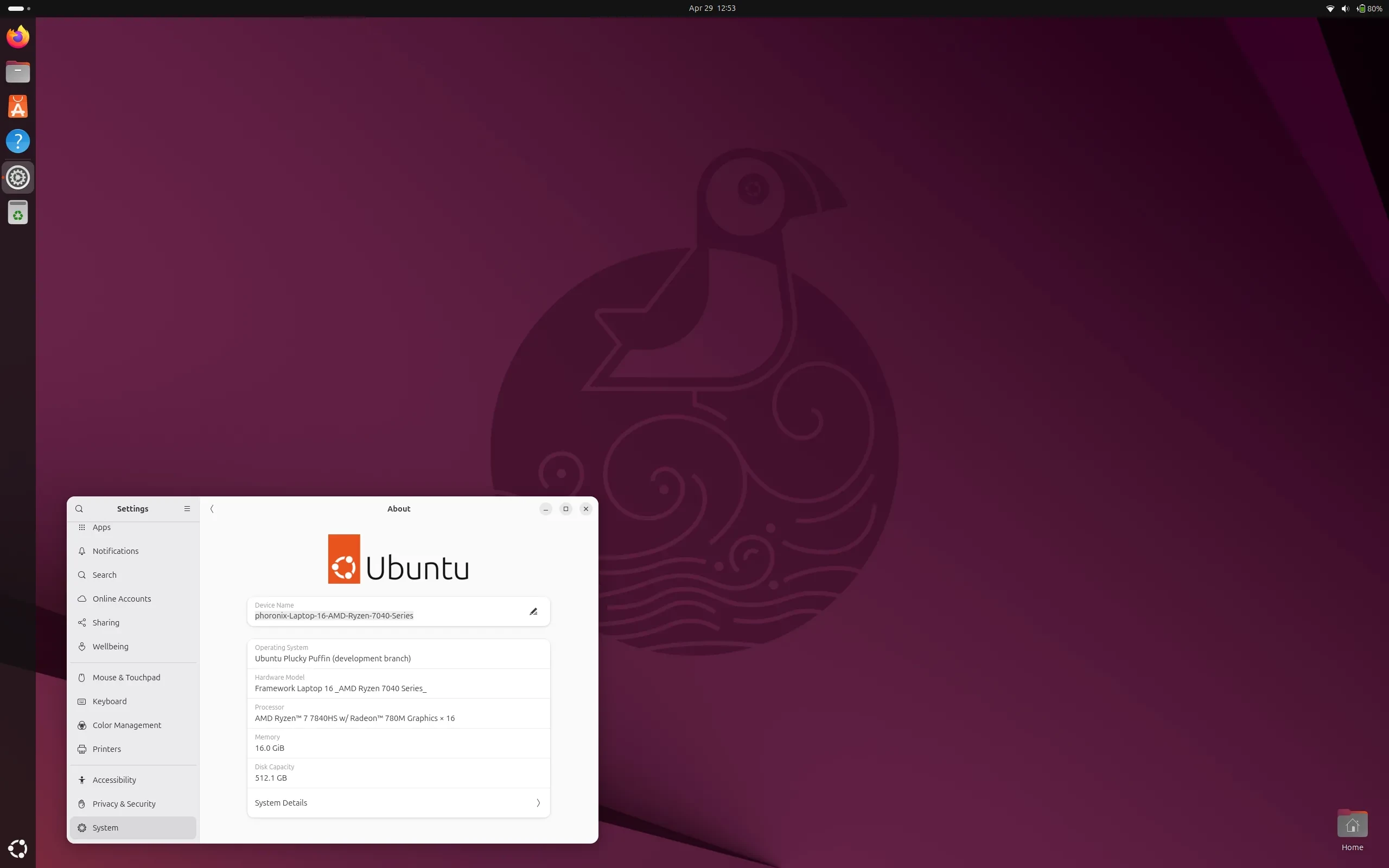This screenshot has height=868, width=1389.
Task: Select Notifications in Settings sidebar
Action: click(116, 551)
